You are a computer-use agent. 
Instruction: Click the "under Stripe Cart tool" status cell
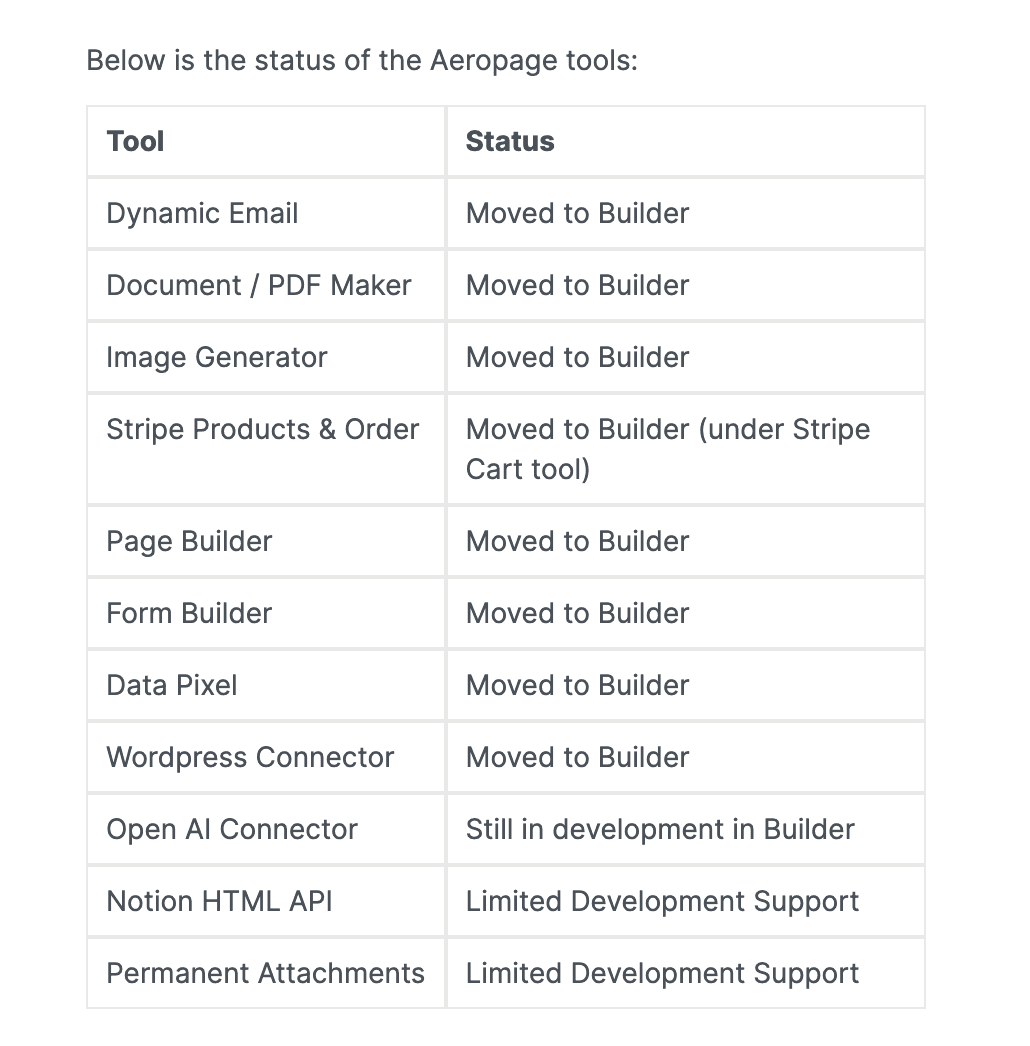tap(668, 449)
